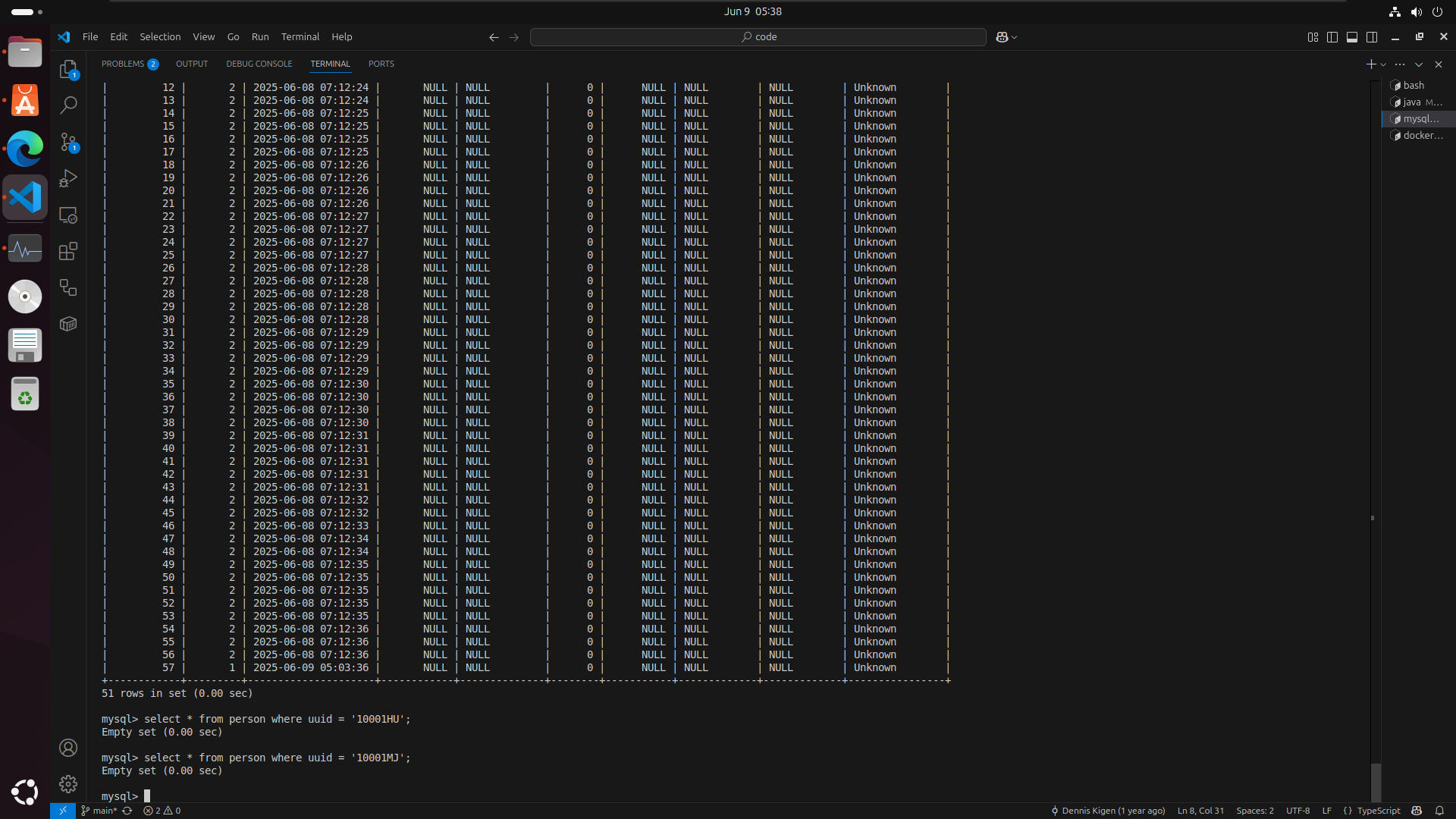Switch to the bash terminal

[1418, 86]
